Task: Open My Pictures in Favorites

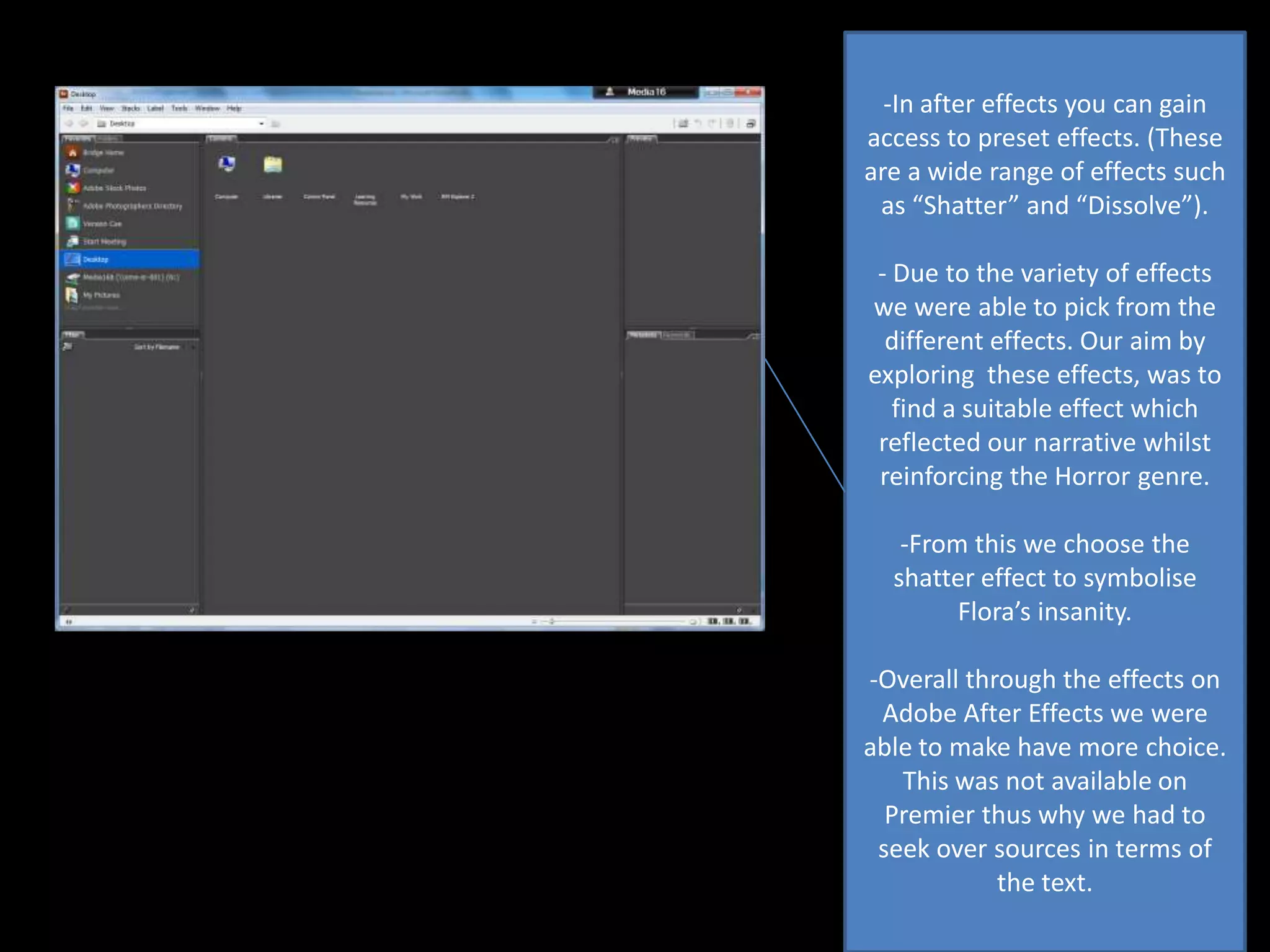Action: (x=100, y=295)
